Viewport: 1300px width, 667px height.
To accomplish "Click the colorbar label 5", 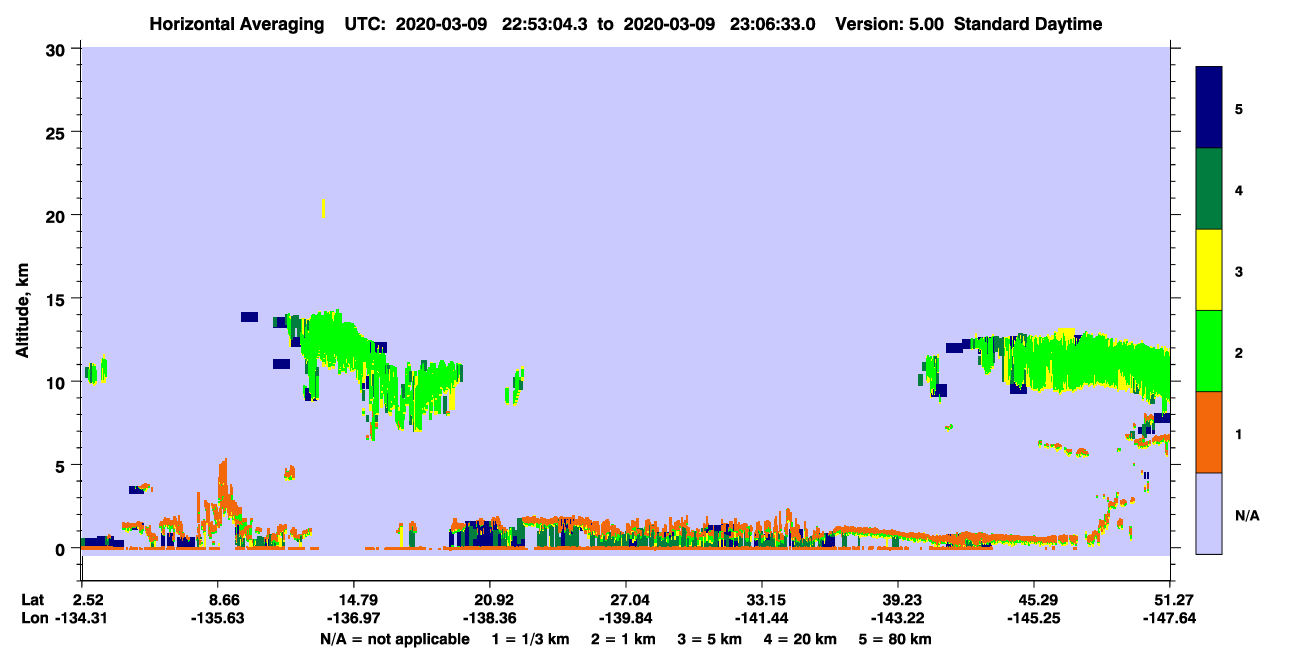I will (x=1239, y=108).
